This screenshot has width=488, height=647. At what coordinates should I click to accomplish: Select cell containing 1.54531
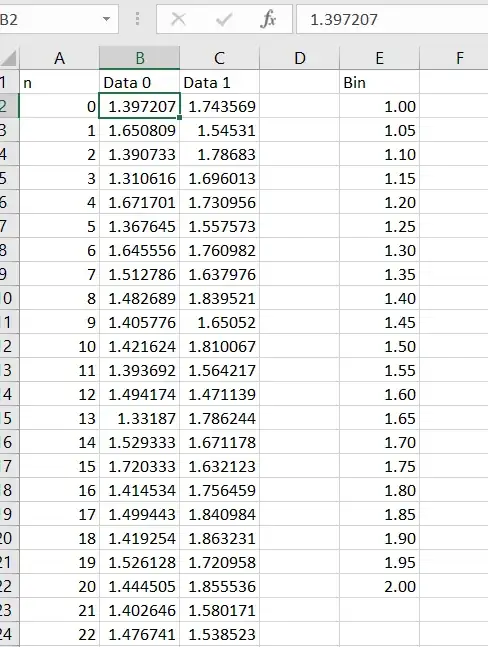(219, 130)
